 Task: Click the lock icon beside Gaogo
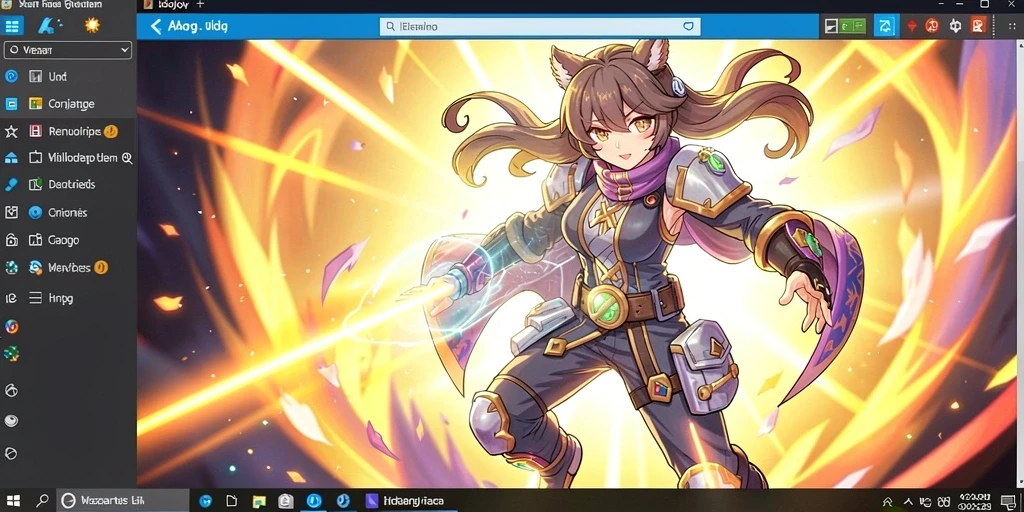click(x=11, y=240)
